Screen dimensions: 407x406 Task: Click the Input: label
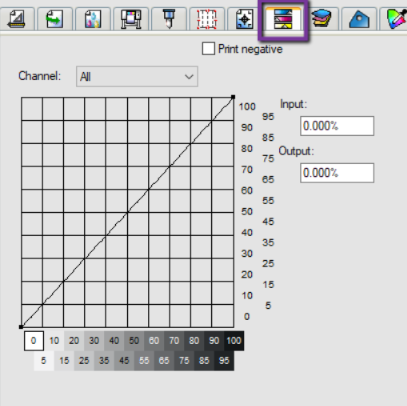[293, 104]
